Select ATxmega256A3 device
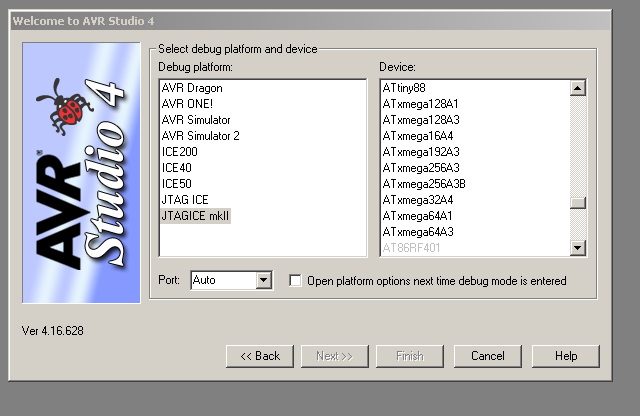The width and height of the screenshot is (640, 416). (x=421, y=167)
